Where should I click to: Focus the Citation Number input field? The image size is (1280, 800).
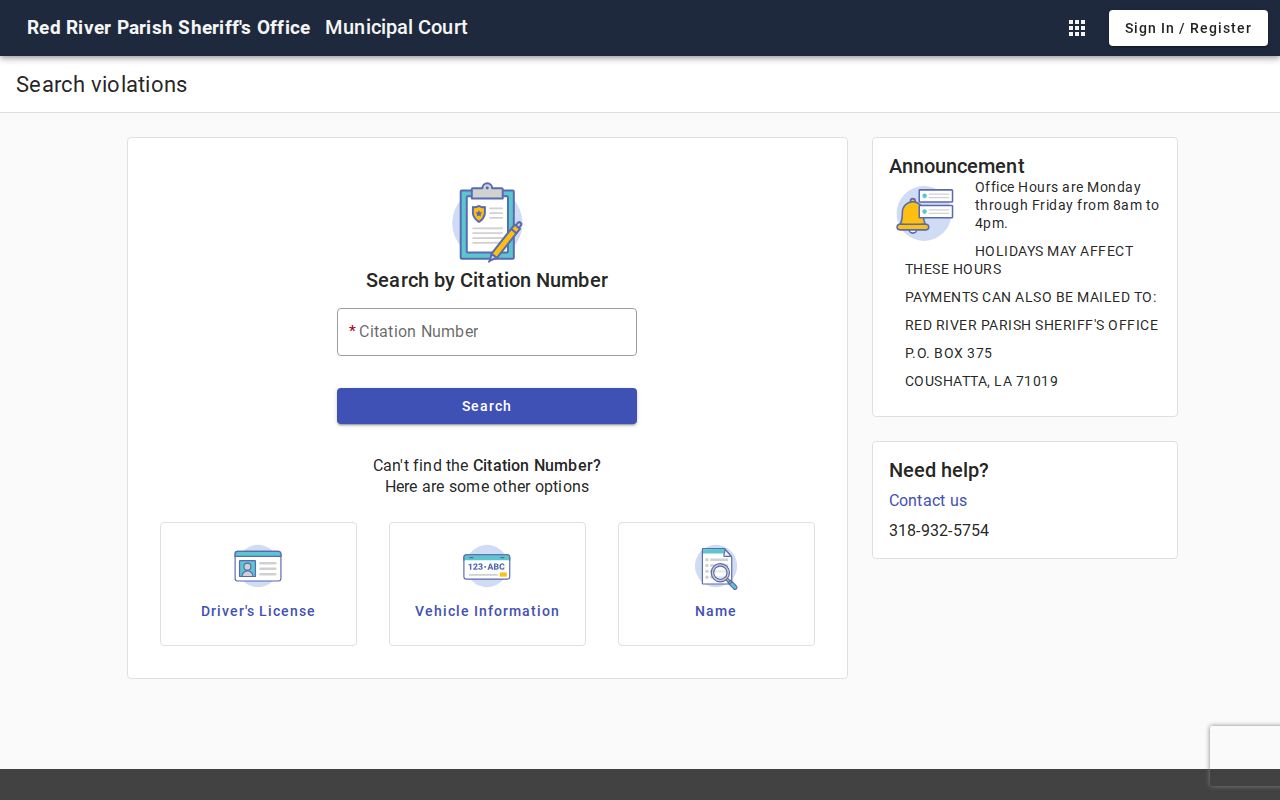[x=487, y=332]
